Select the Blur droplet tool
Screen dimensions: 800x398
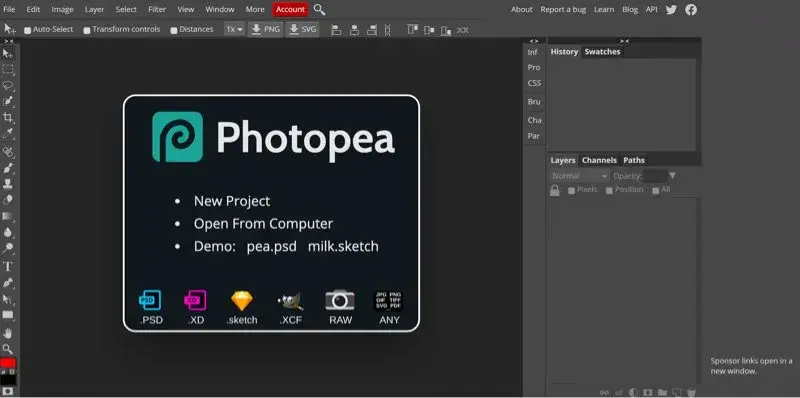(x=8, y=233)
